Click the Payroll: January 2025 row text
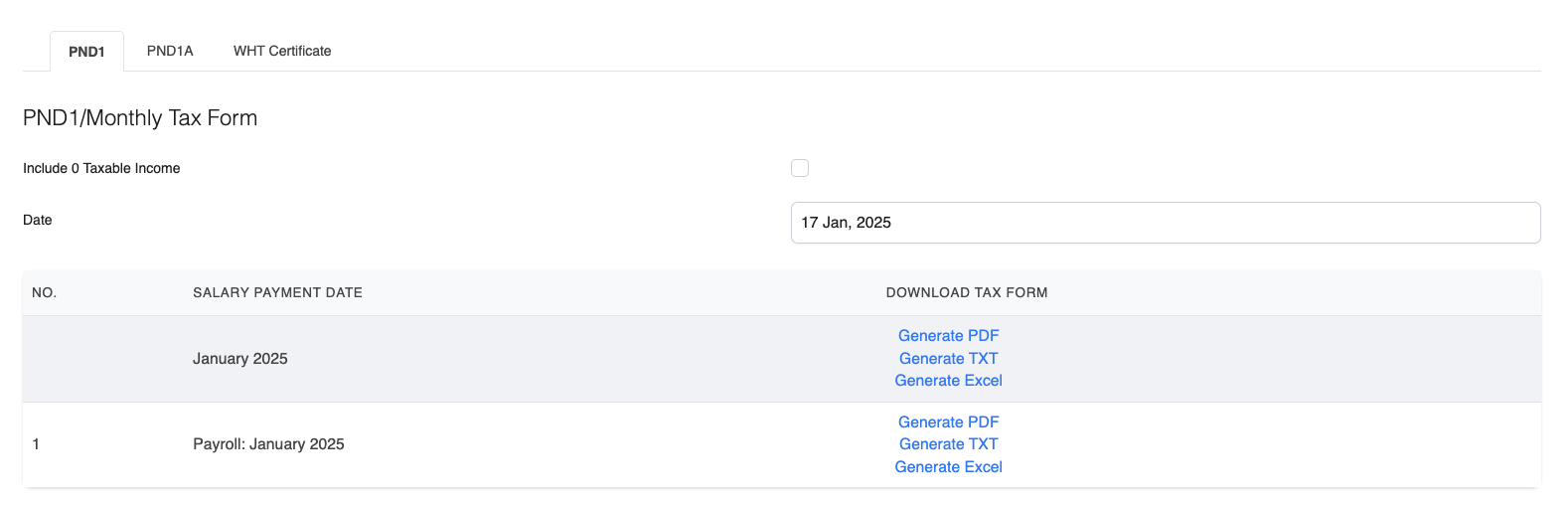 pos(268,444)
